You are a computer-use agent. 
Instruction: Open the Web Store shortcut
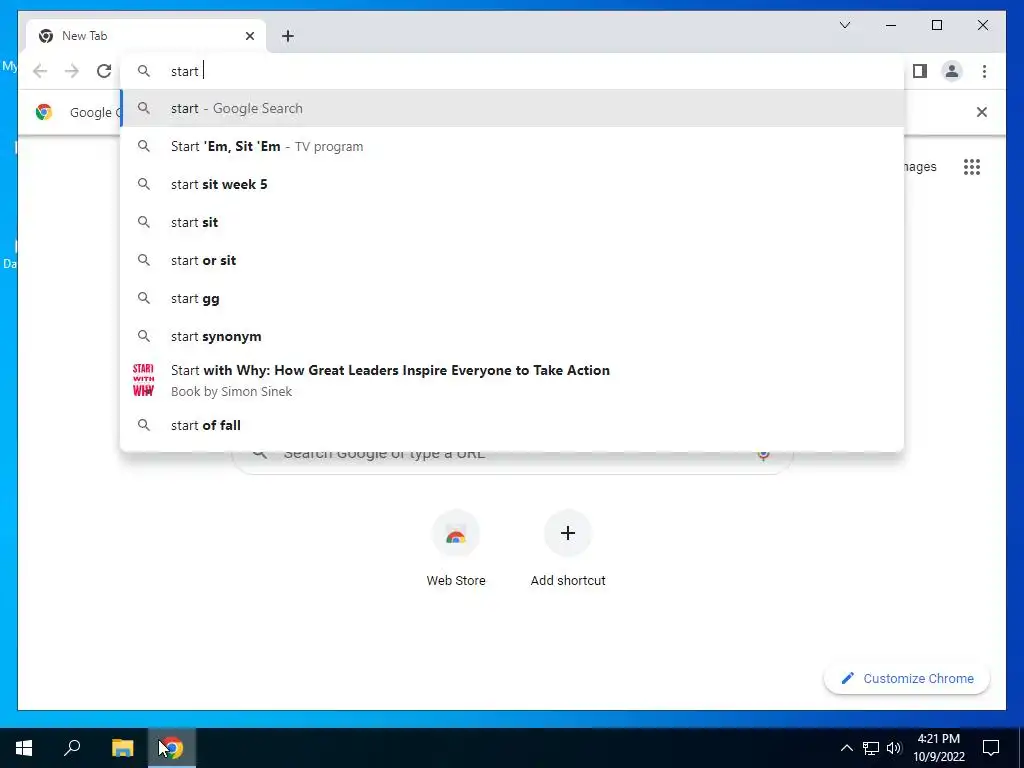456,551
